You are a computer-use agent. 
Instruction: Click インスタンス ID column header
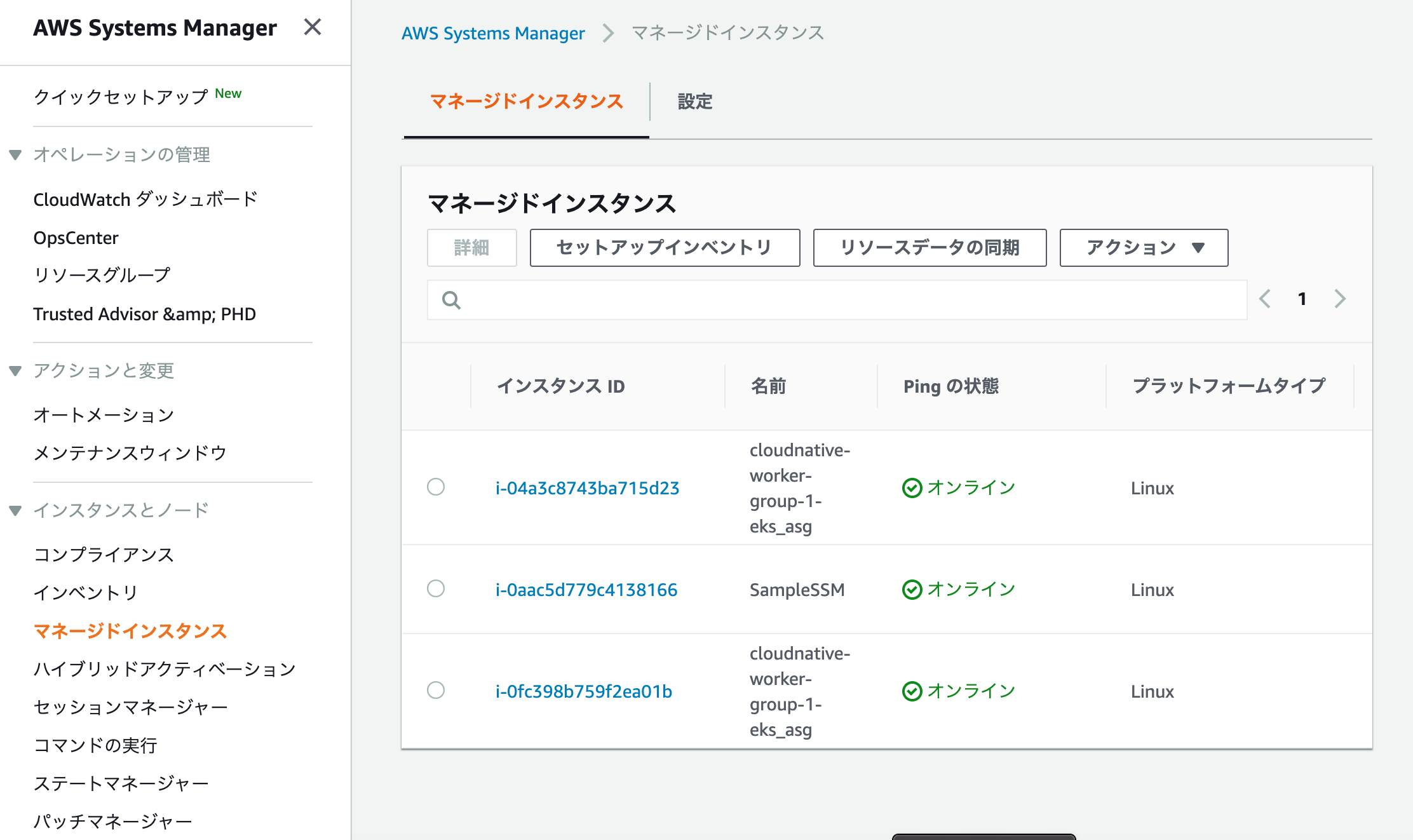[561, 386]
